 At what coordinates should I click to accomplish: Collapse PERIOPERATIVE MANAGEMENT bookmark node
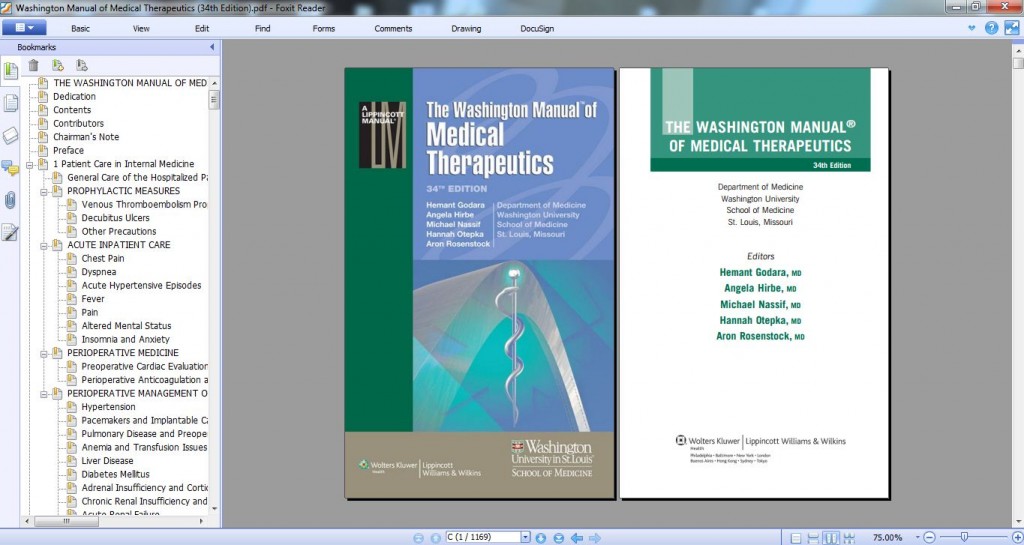[44, 394]
